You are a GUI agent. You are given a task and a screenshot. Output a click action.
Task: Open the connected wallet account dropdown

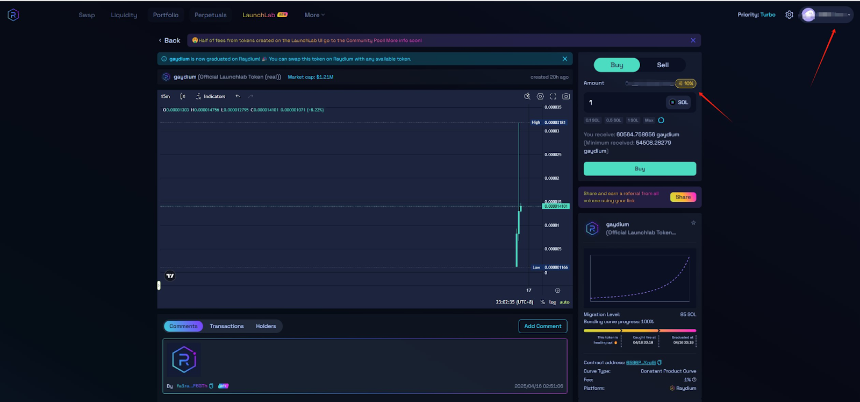[827, 15]
